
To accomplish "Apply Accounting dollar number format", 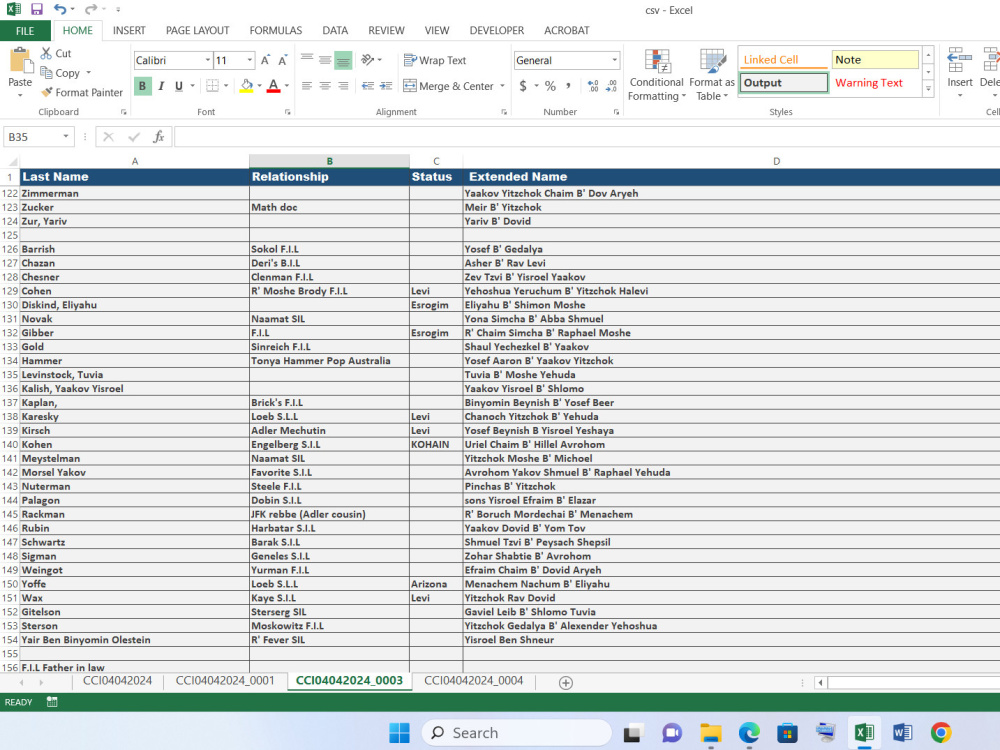I will click(523, 85).
